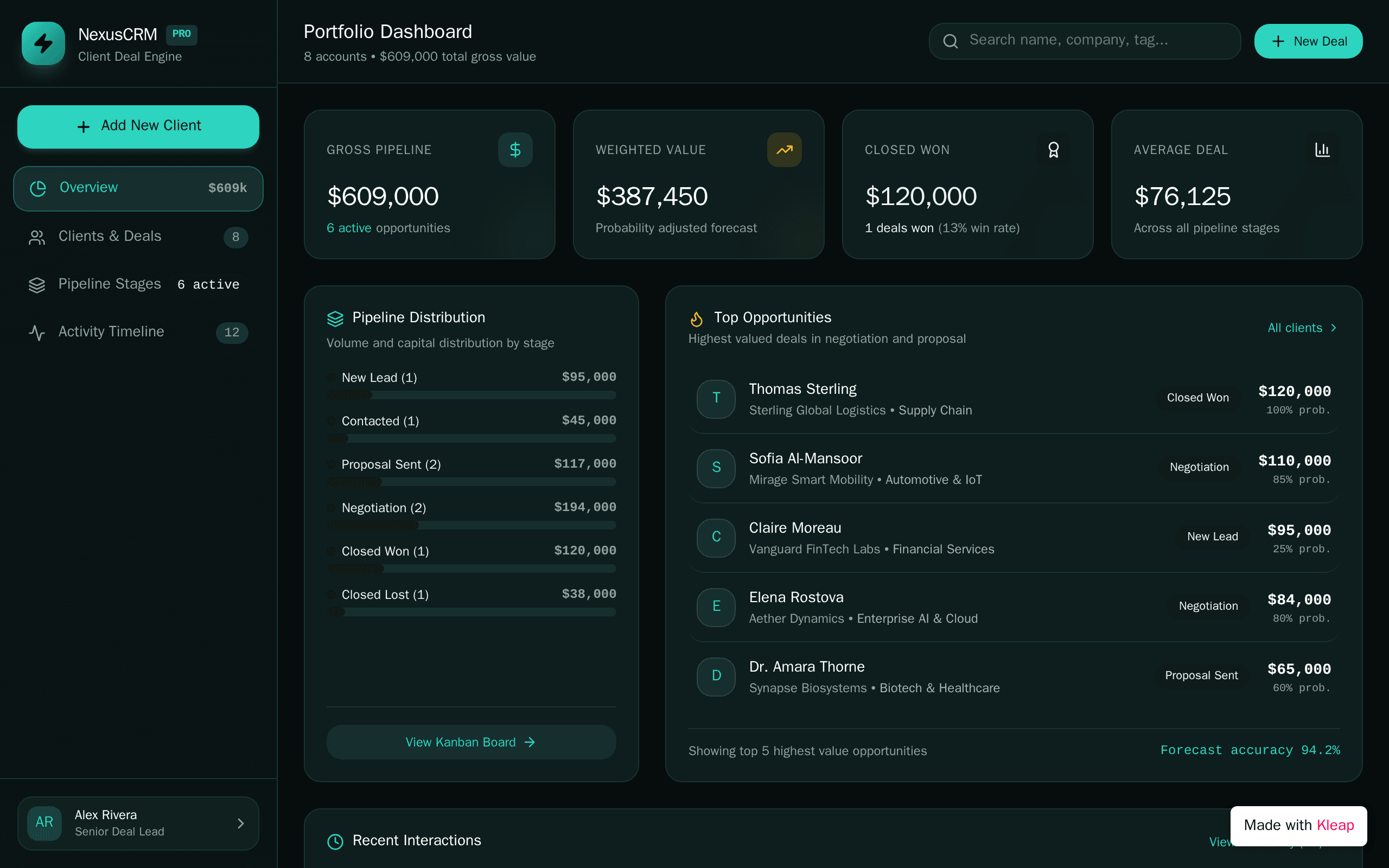Click Dr. Amara Thorne's D avatar
This screenshot has height=868, width=1389.
[x=716, y=676]
